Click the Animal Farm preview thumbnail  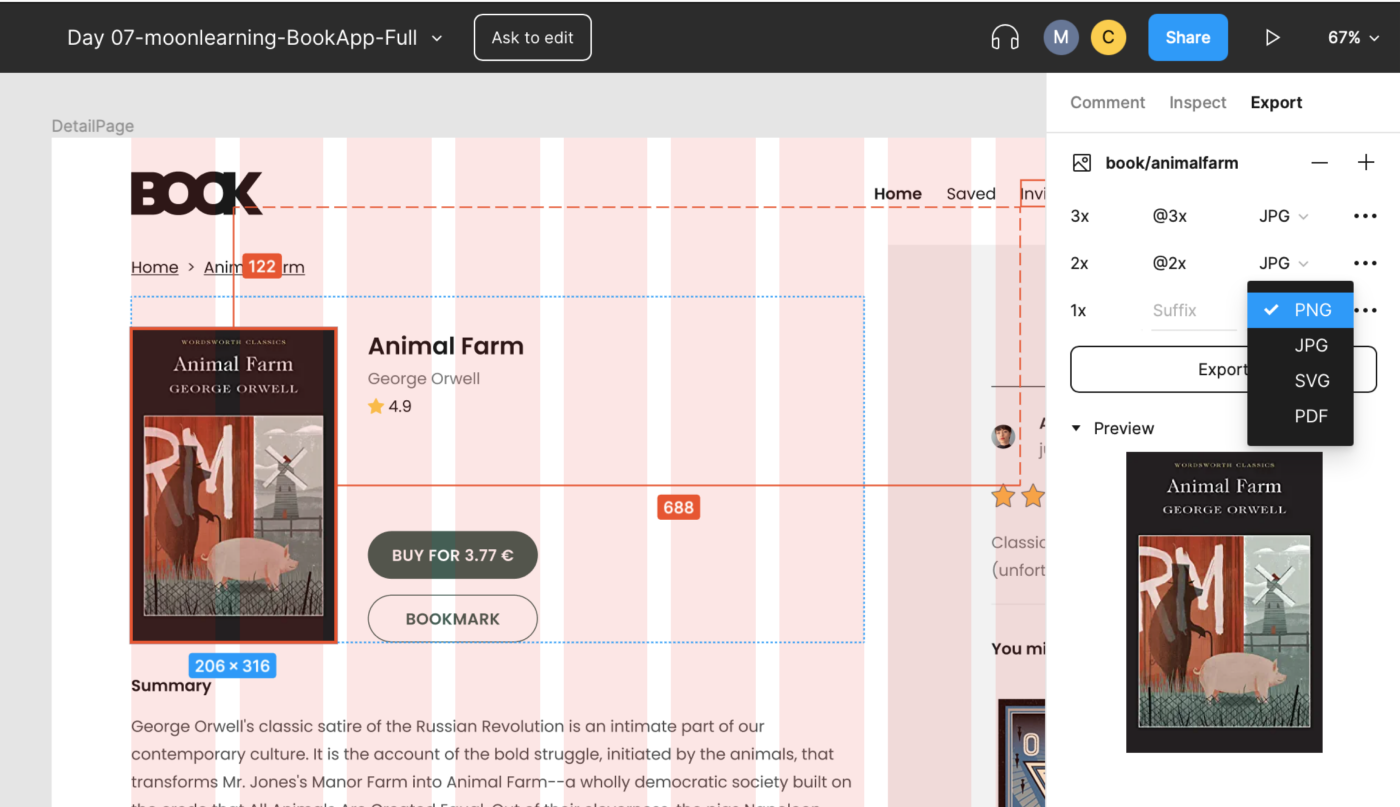(x=1224, y=601)
